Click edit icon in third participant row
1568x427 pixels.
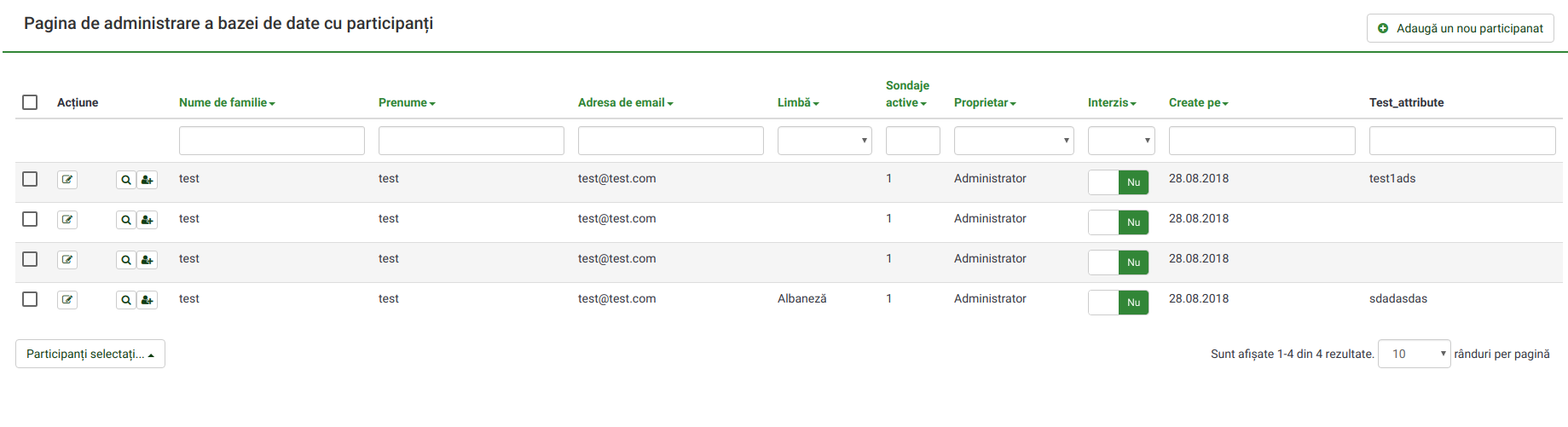tap(67, 260)
